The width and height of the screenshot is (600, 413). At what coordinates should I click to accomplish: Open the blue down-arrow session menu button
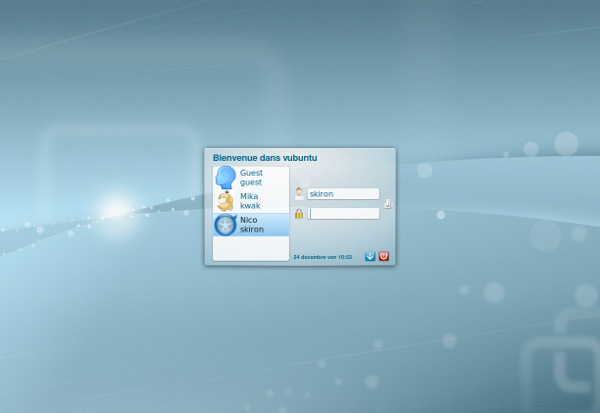click(370, 256)
